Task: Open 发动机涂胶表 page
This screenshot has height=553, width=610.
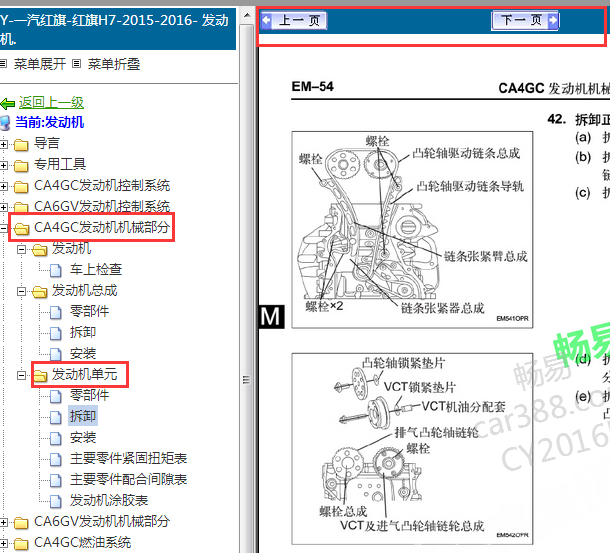Action: pyautogui.click(x=109, y=500)
